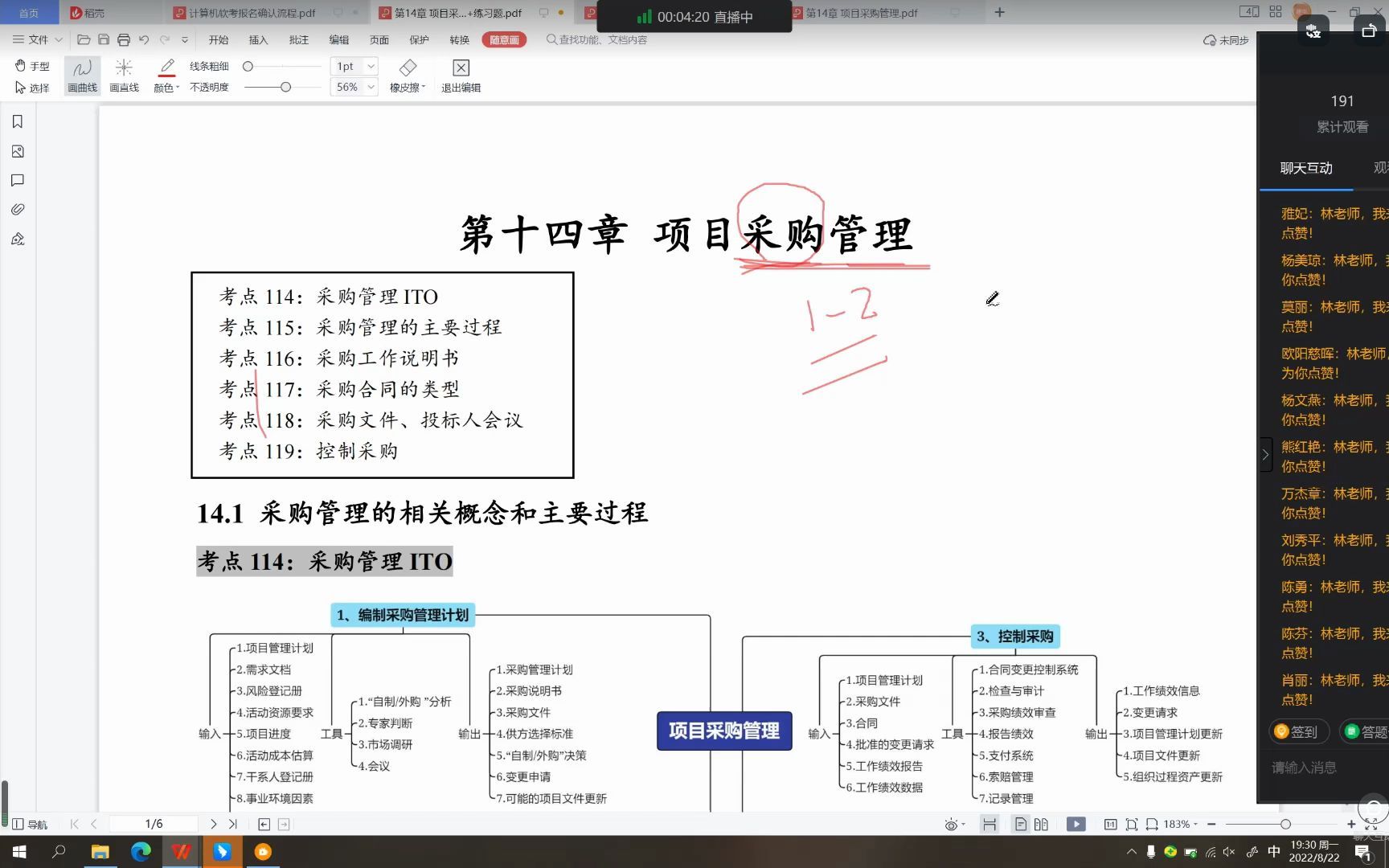Switch to the 开始 ribbon tab
Screen dimensions: 1389x868
(219, 39)
